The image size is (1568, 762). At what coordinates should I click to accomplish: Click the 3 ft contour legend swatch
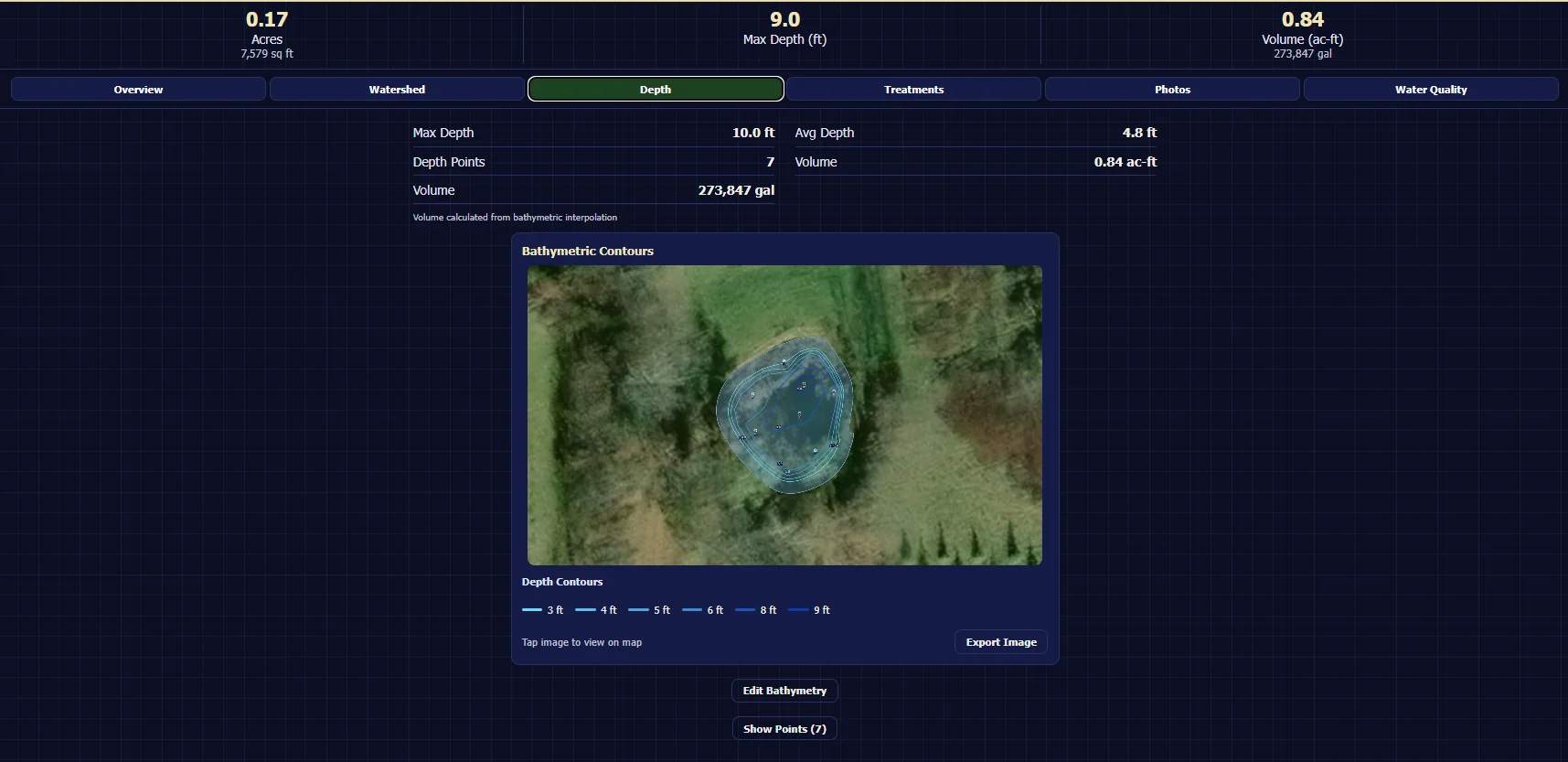tap(532, 610)
